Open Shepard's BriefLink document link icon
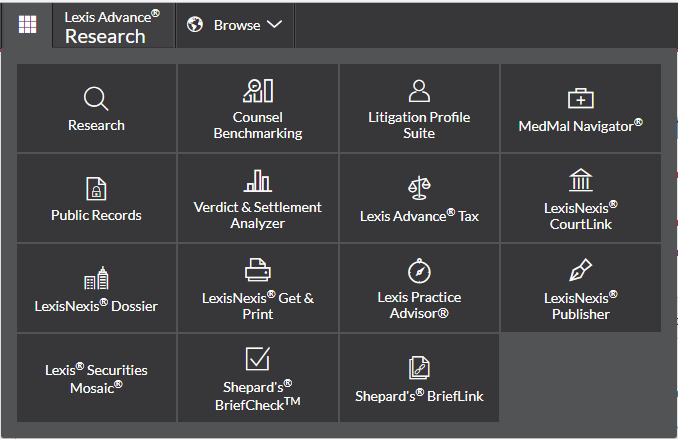The width and height of the screenshot is (678, 439). 419,368
